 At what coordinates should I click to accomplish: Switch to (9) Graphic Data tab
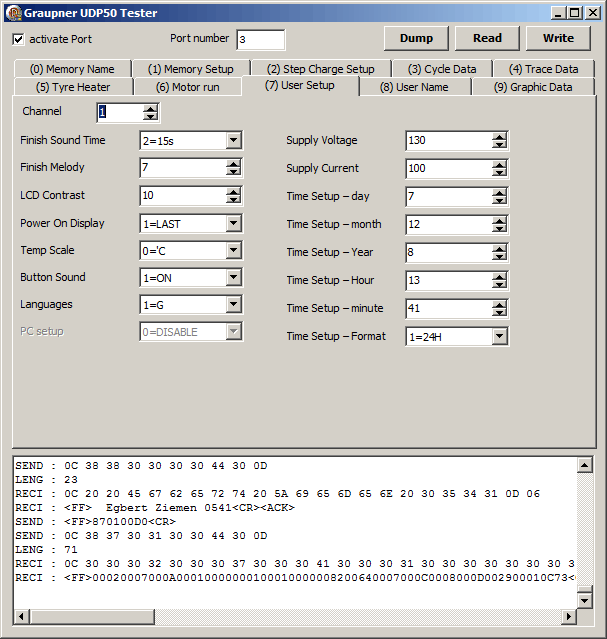533,87
